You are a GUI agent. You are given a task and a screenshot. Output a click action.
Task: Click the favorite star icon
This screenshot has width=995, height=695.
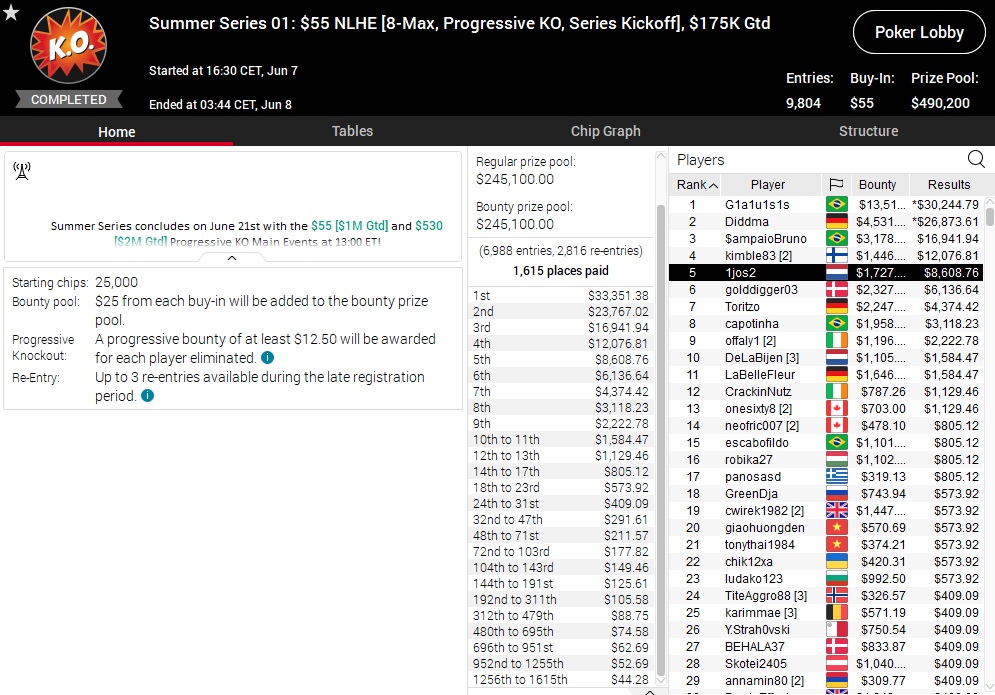(x=11, y=11)
